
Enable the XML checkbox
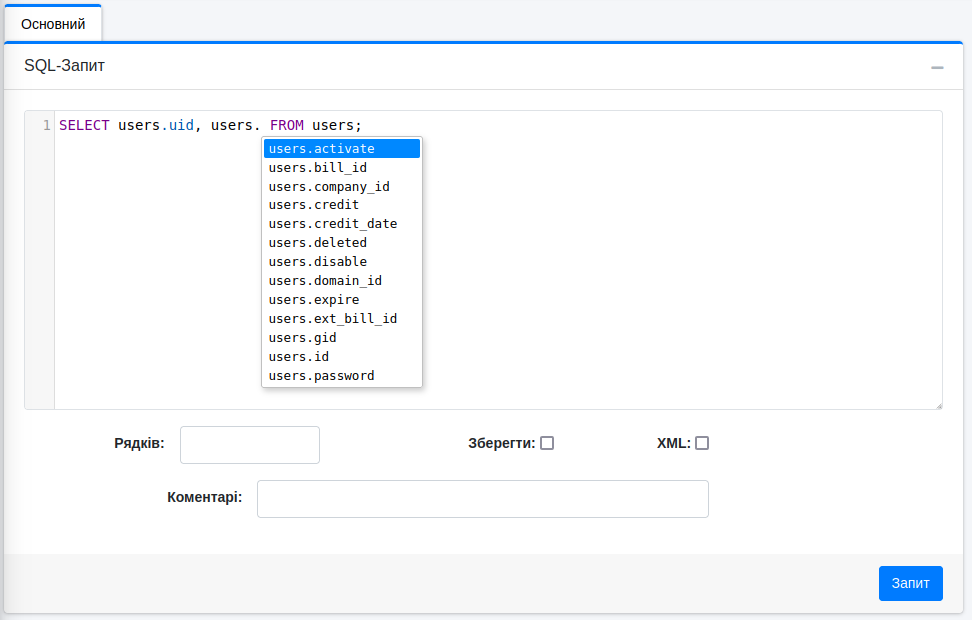click(702, 443)
